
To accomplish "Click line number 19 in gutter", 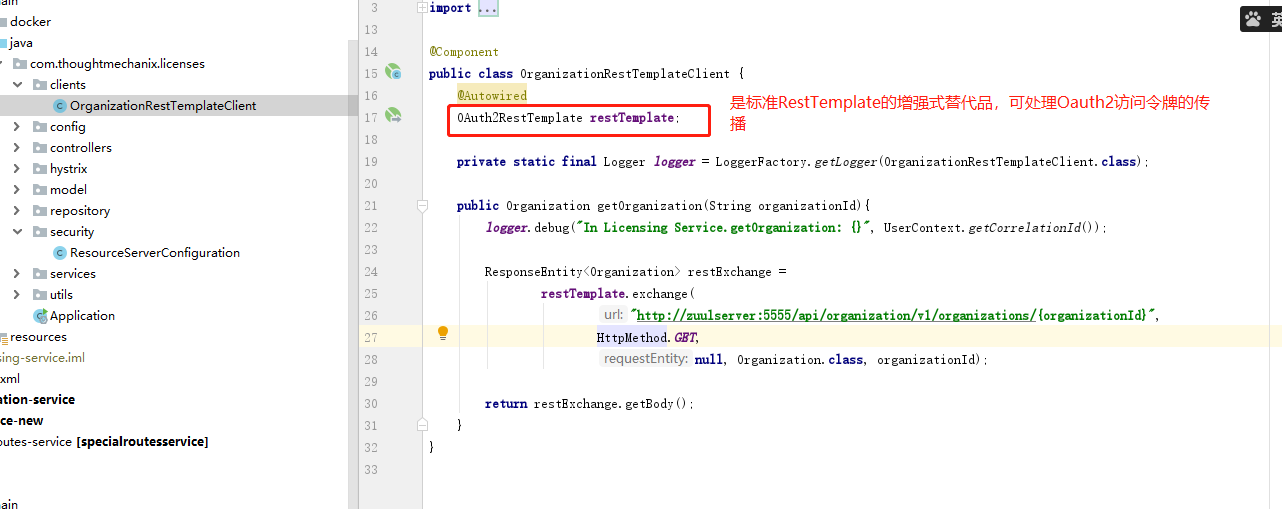I will click(371, 162).
